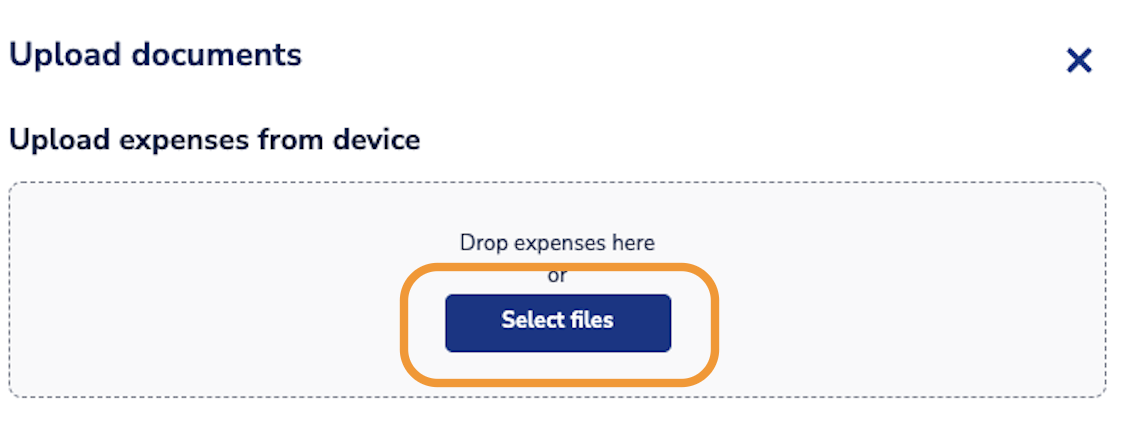The height and width of the screenshot is (430, 1124).
Task: Click the right side of the drop zone
Action: tap(950, 290)
